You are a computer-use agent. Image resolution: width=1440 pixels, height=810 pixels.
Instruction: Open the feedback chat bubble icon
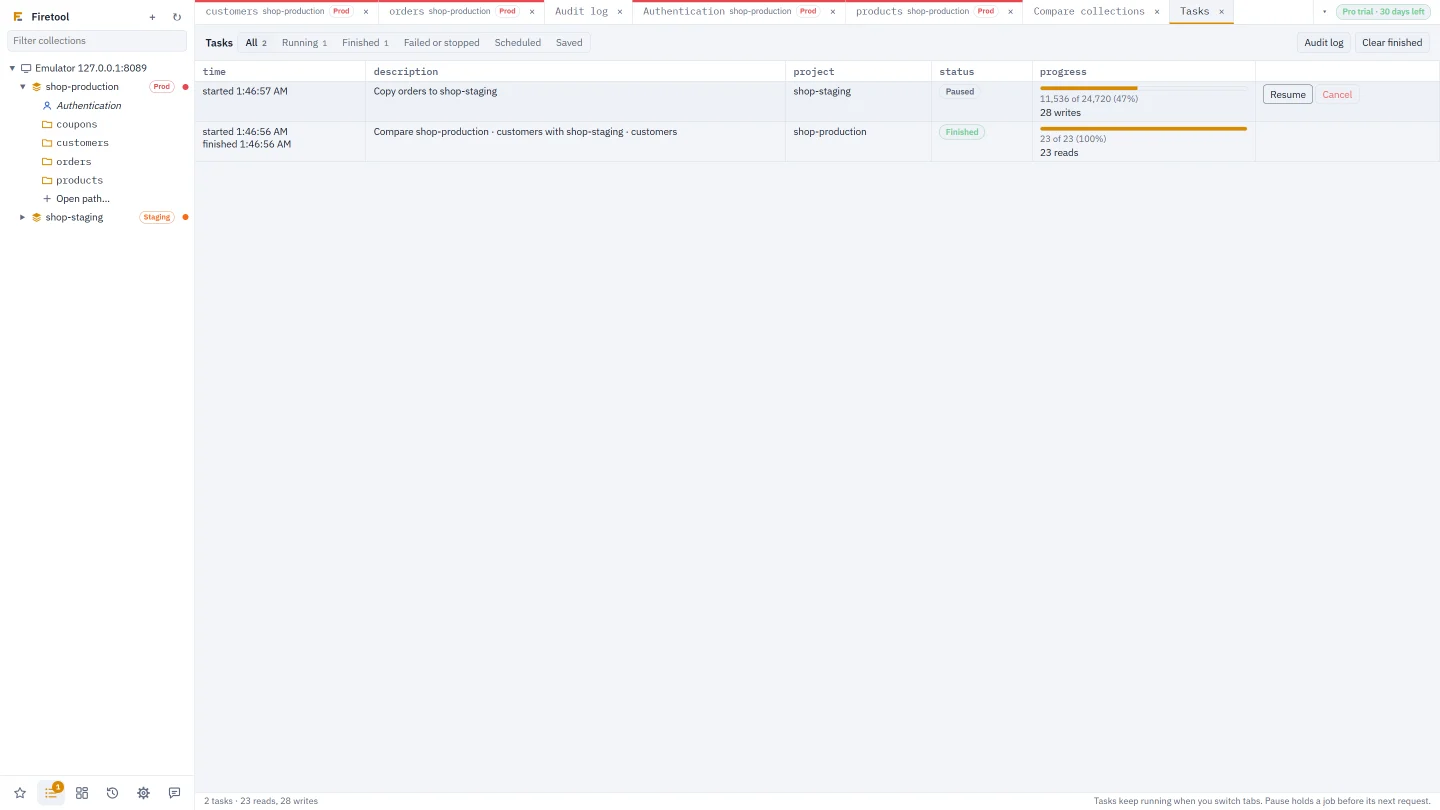click(175, 793)
